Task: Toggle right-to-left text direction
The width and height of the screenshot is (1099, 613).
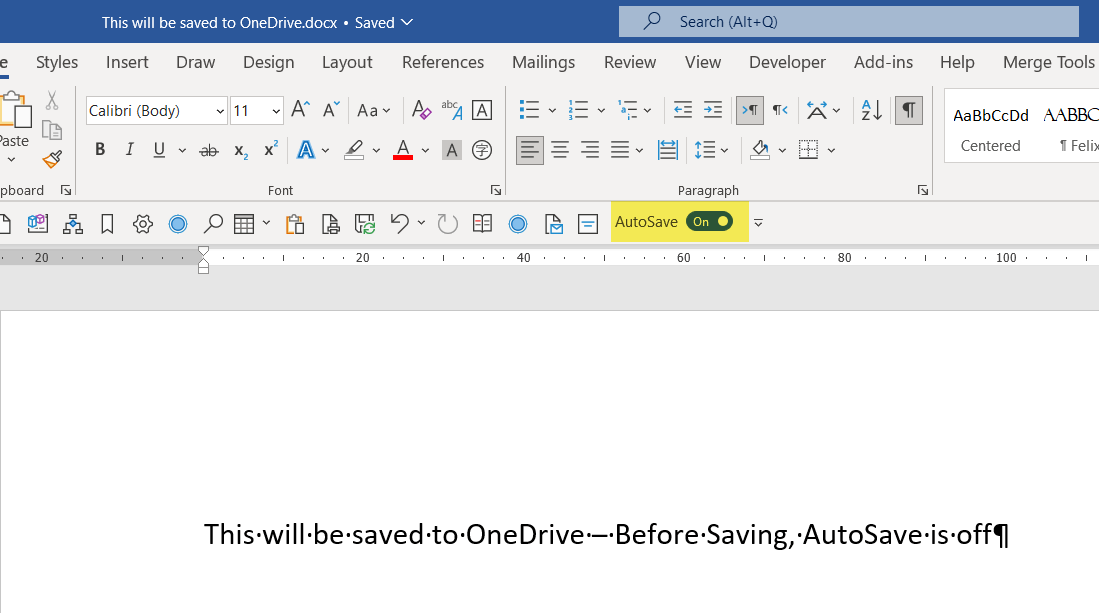Action: 779,110
